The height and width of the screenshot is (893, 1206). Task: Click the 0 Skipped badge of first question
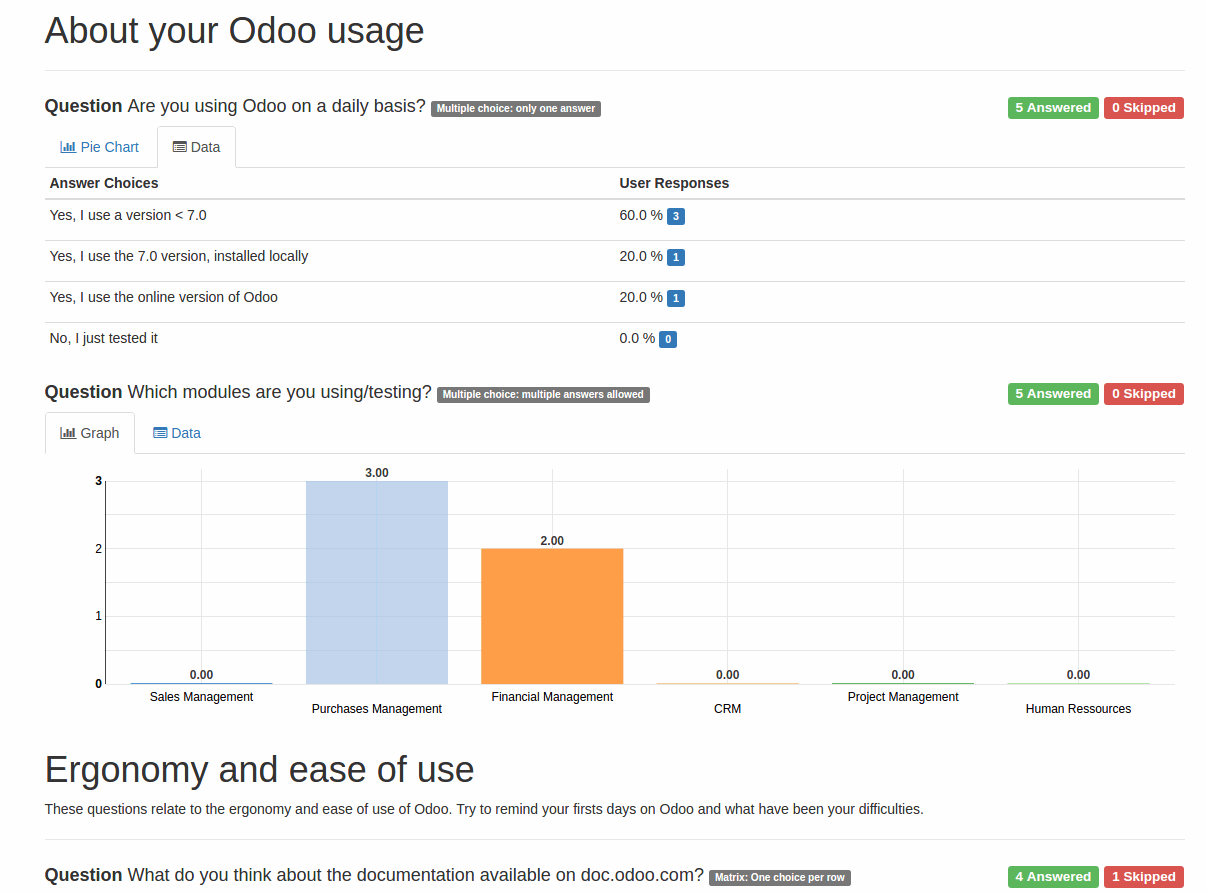pos(1144,108)
